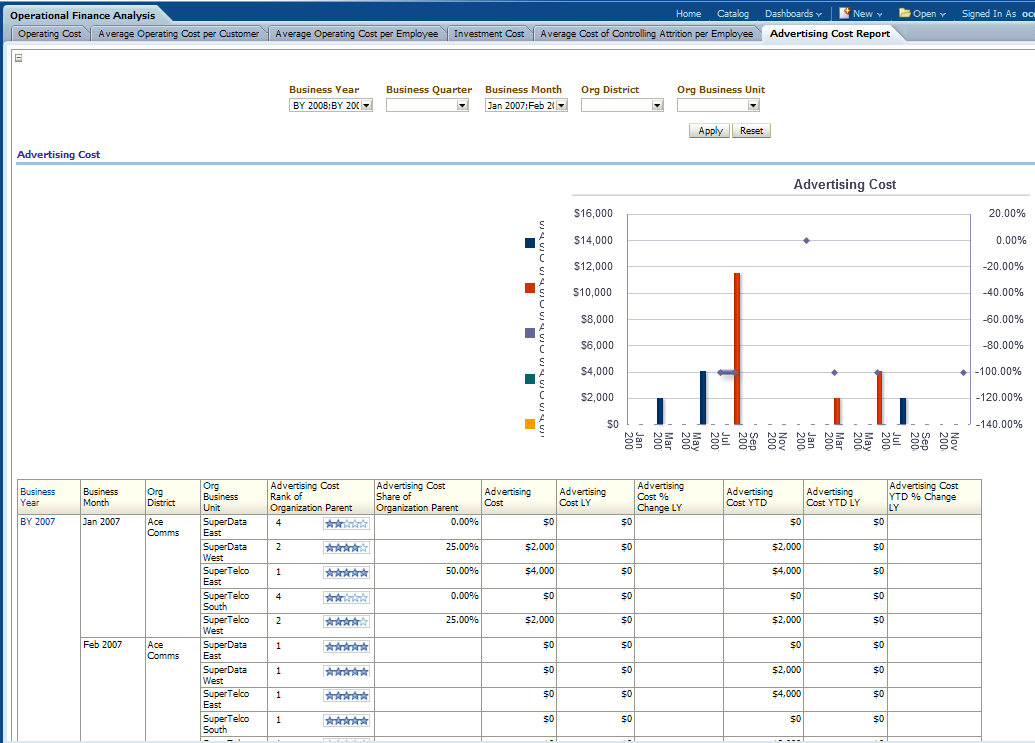Click the BY 2007 link
1035x743 pixels.
(38, 521)
